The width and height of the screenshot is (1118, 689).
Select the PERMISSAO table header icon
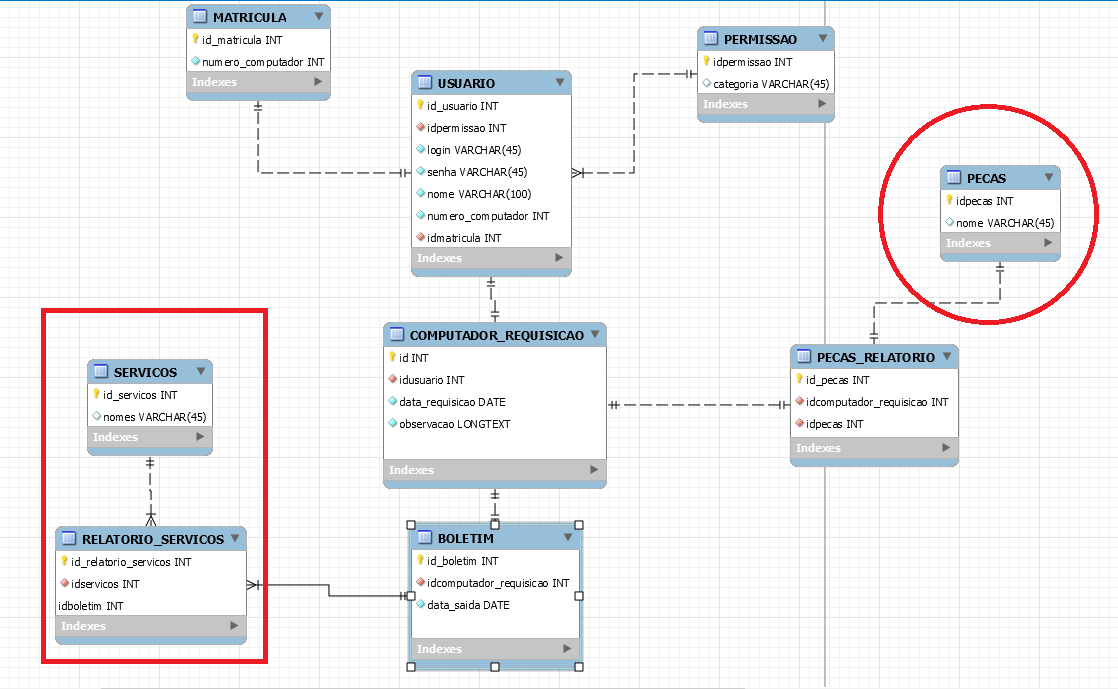click(711, 39)
